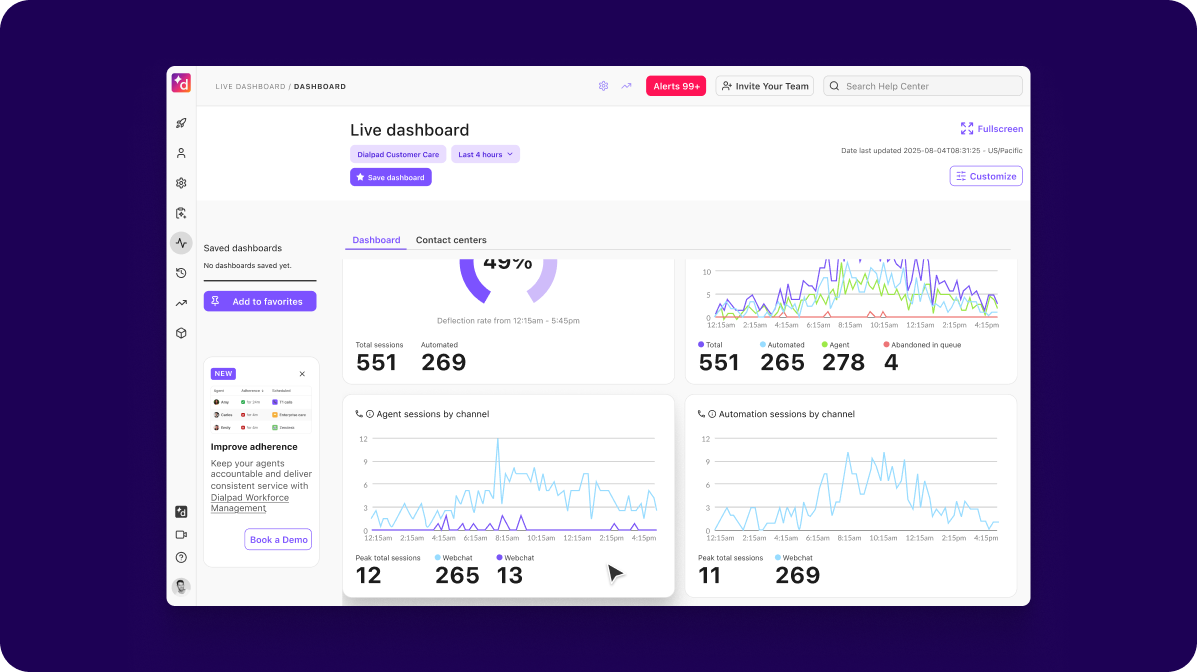This screenshot has height=672, width=1197.
Task: Open the help question mark sidebar icon
Action: pos(181,557)
